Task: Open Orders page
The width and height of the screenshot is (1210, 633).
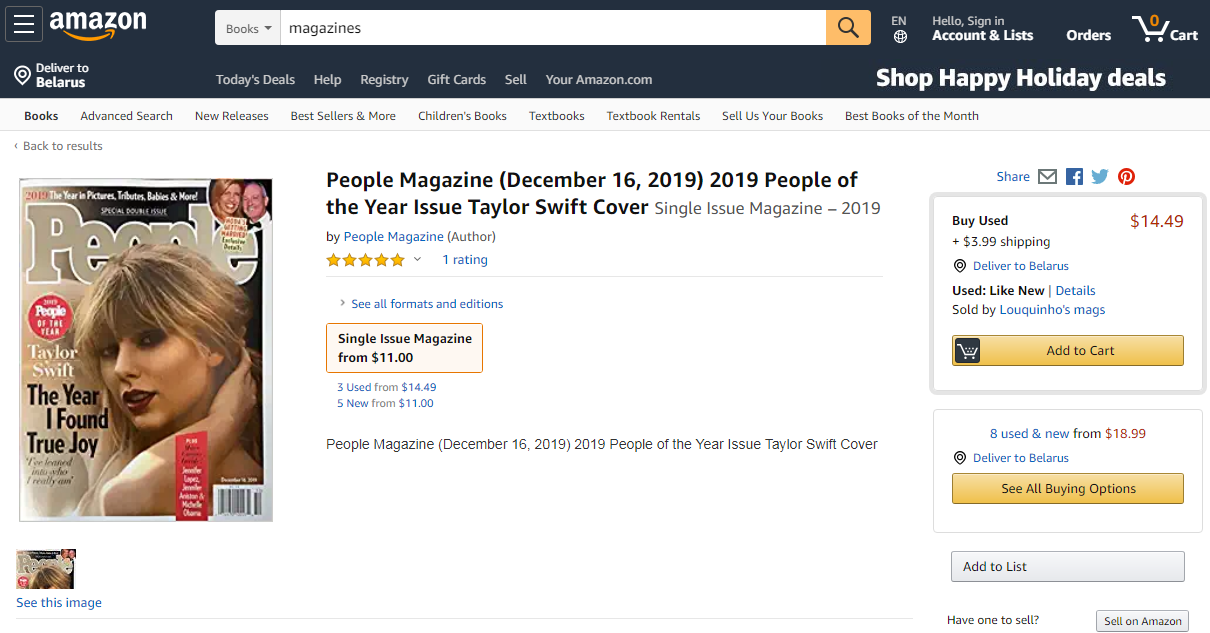Action: click(1088, 35)
